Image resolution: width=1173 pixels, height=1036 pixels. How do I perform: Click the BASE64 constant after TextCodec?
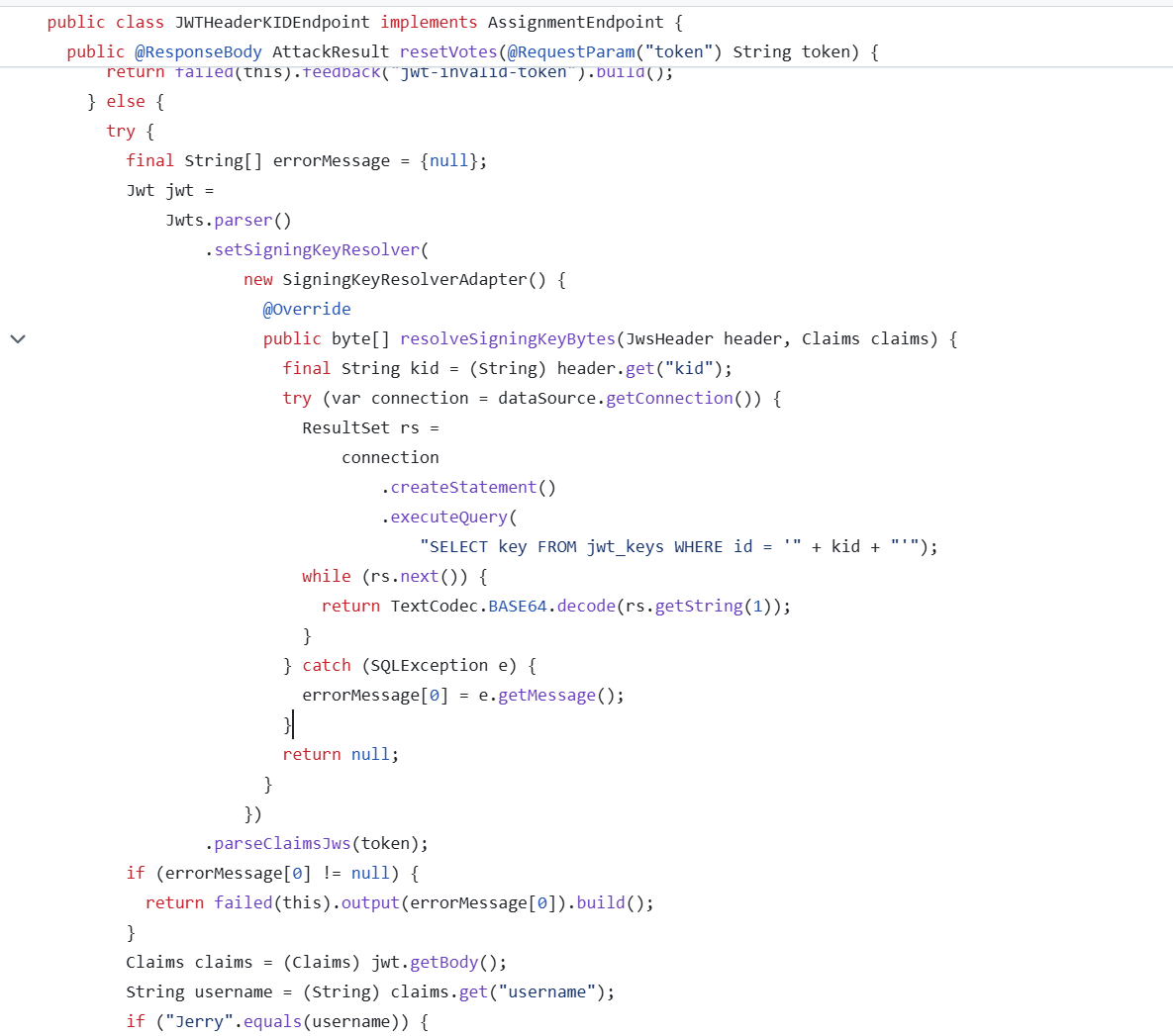coord(517,606)
